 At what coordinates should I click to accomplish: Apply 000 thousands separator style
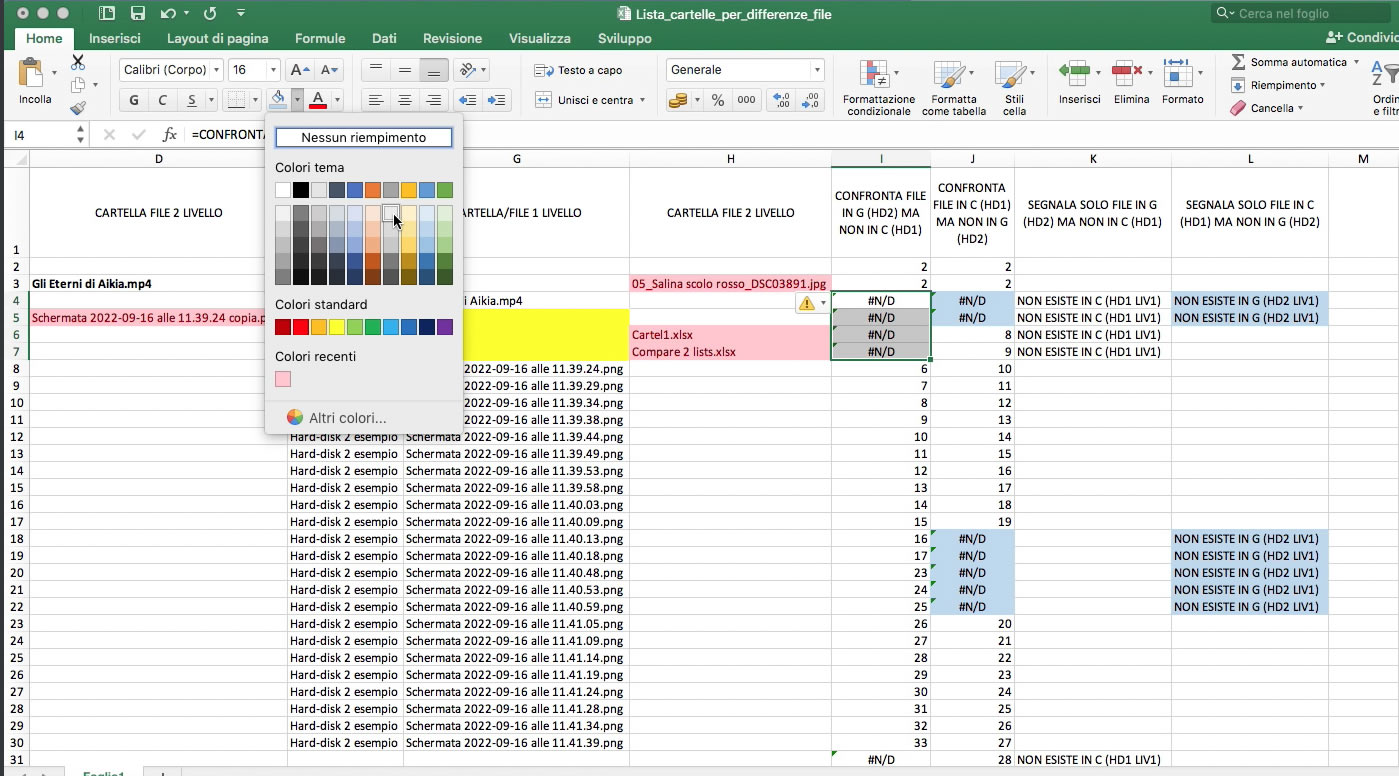pyautogui.click(x=746, y=100)
